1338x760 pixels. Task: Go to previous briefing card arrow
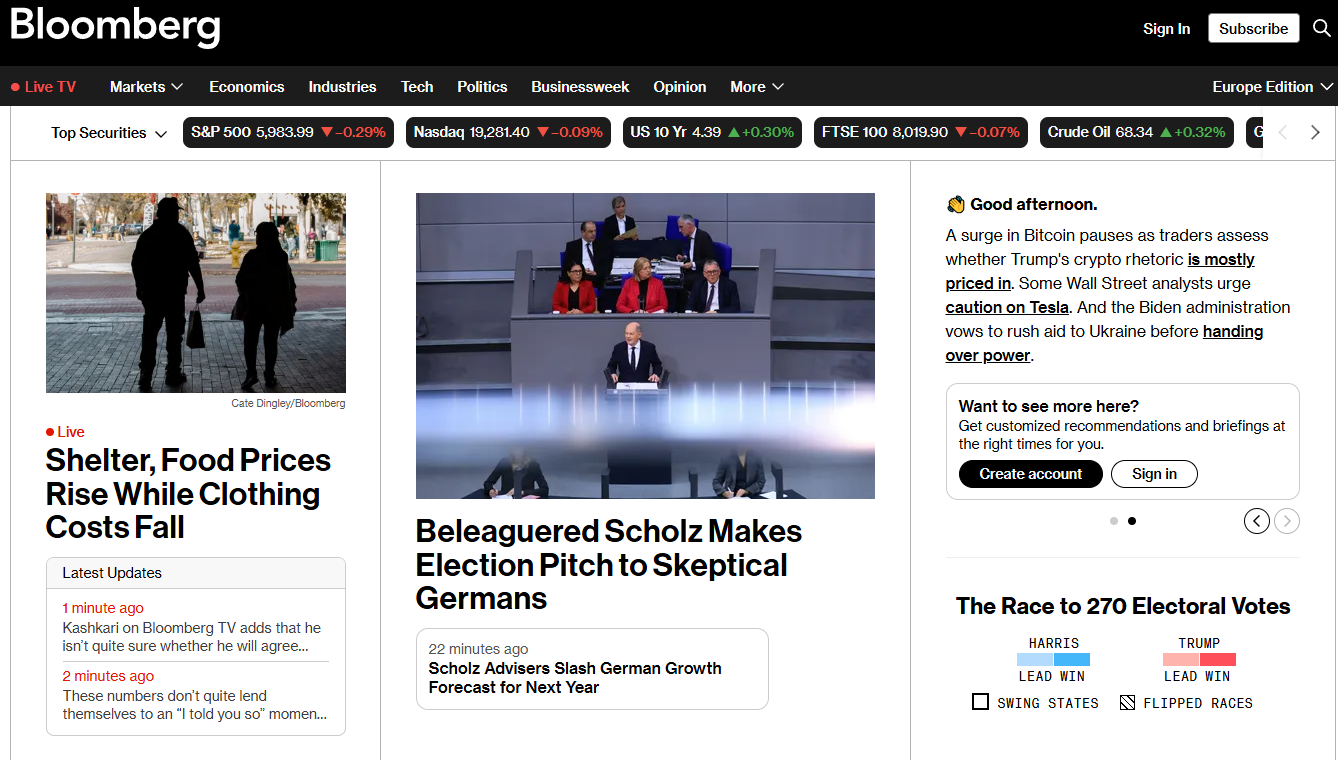coord(1257,521)
